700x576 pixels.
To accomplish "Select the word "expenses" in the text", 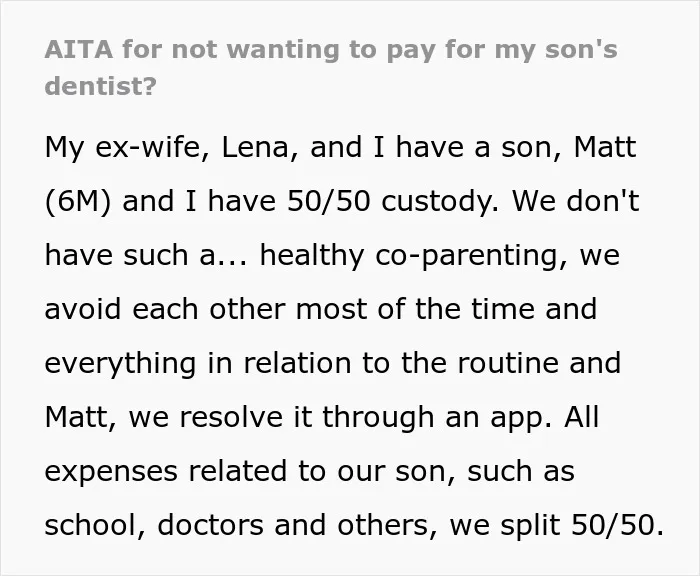I will (x=111, y=473).
